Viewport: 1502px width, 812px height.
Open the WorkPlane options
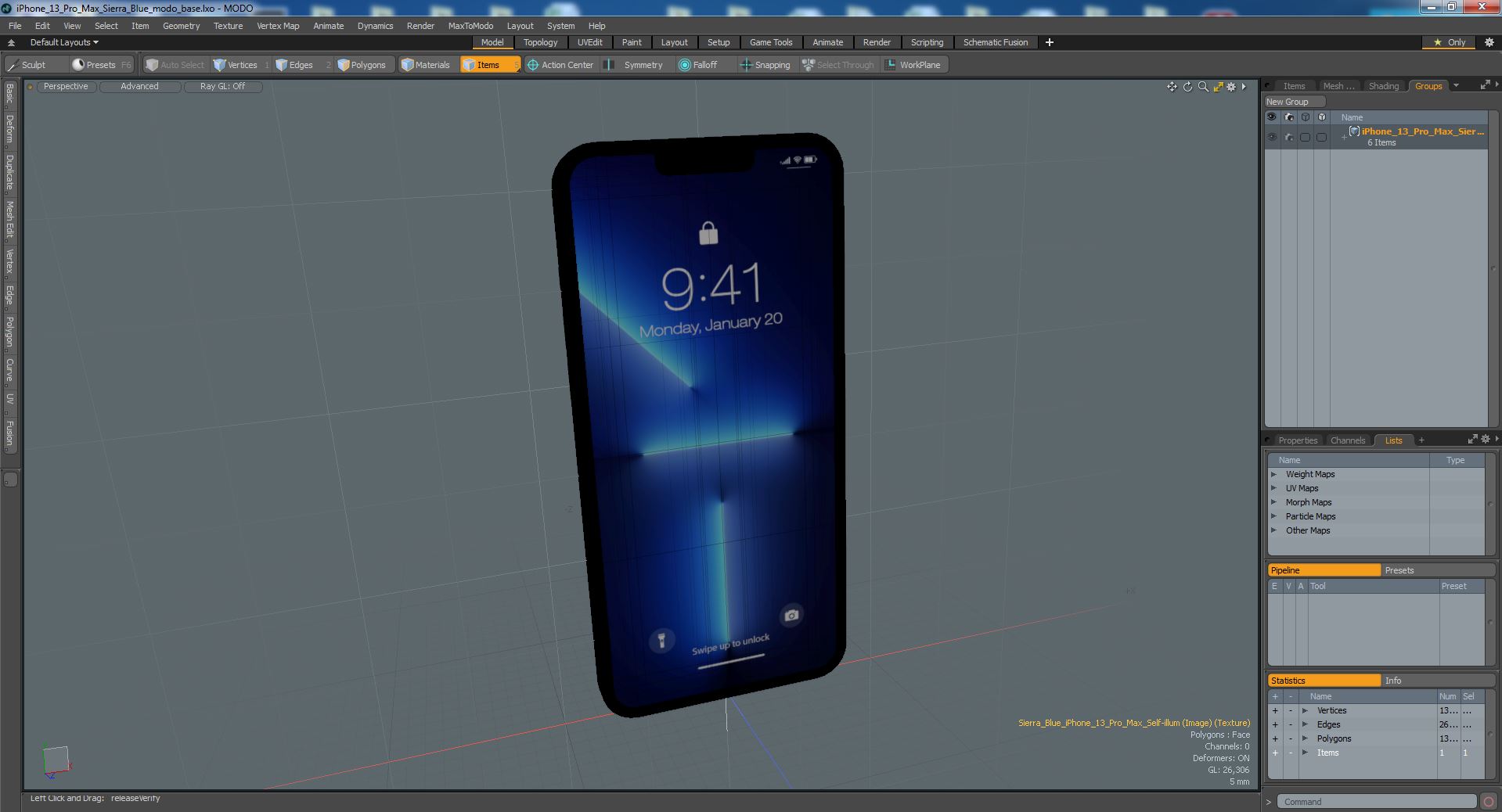[x=913, y=65]
